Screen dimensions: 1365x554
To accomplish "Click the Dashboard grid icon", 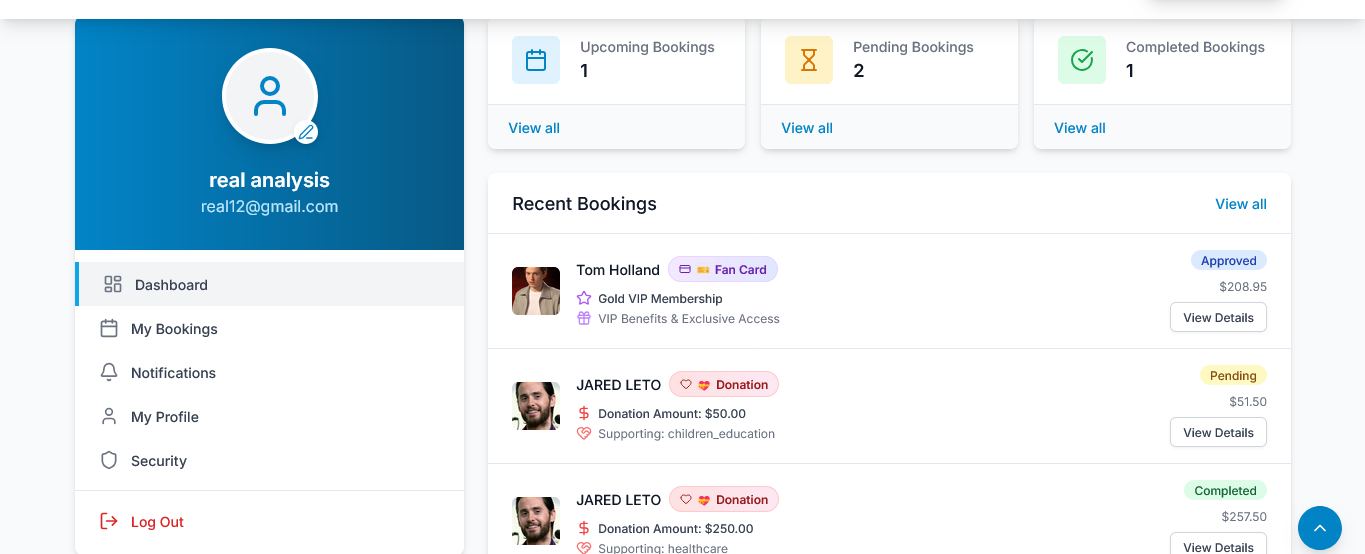I will pos(113,284).
